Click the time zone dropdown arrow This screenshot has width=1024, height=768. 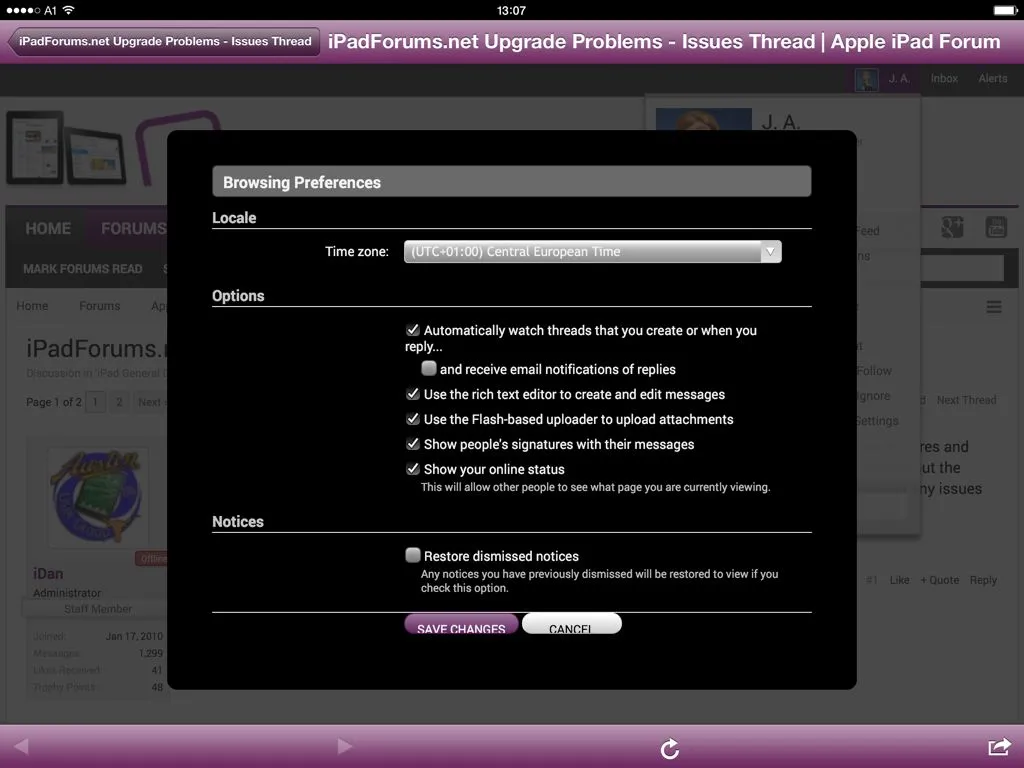click(x=769, y=252)
